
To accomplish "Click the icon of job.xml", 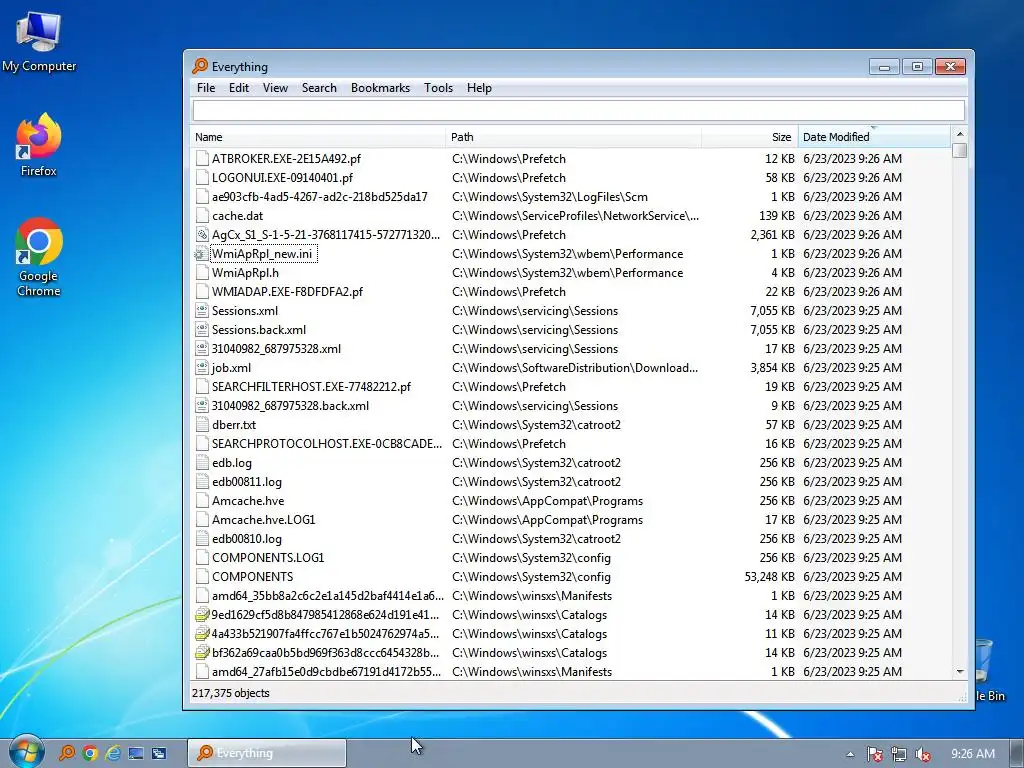I will tap(202, 368).
